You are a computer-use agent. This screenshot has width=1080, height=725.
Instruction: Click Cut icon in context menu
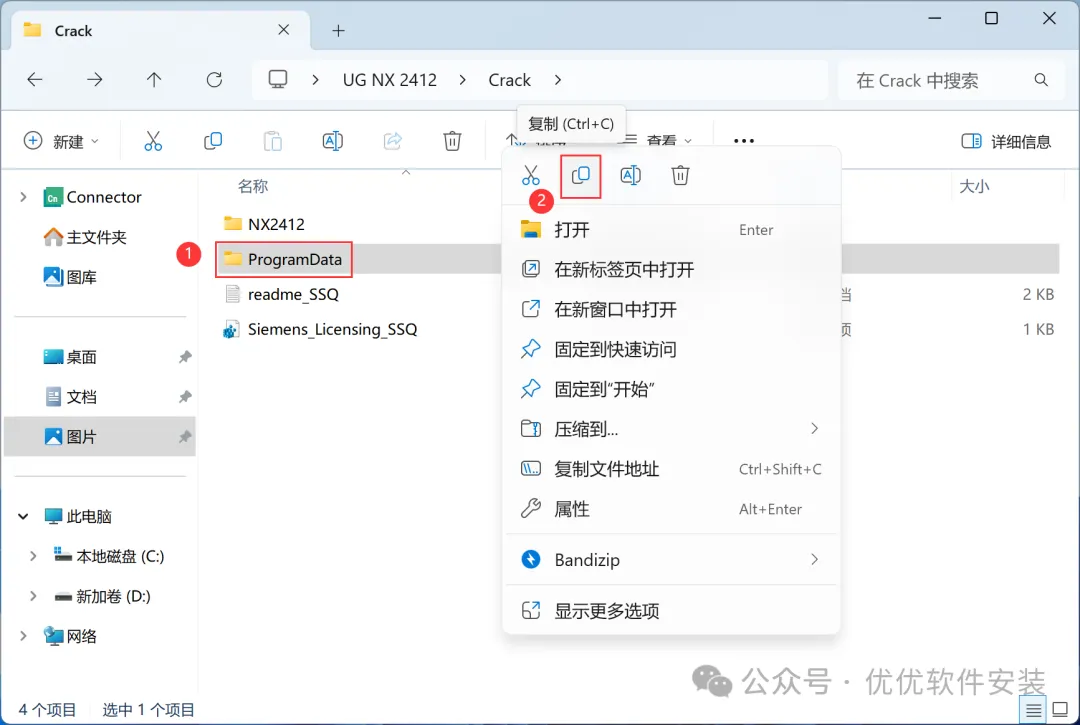530,176
